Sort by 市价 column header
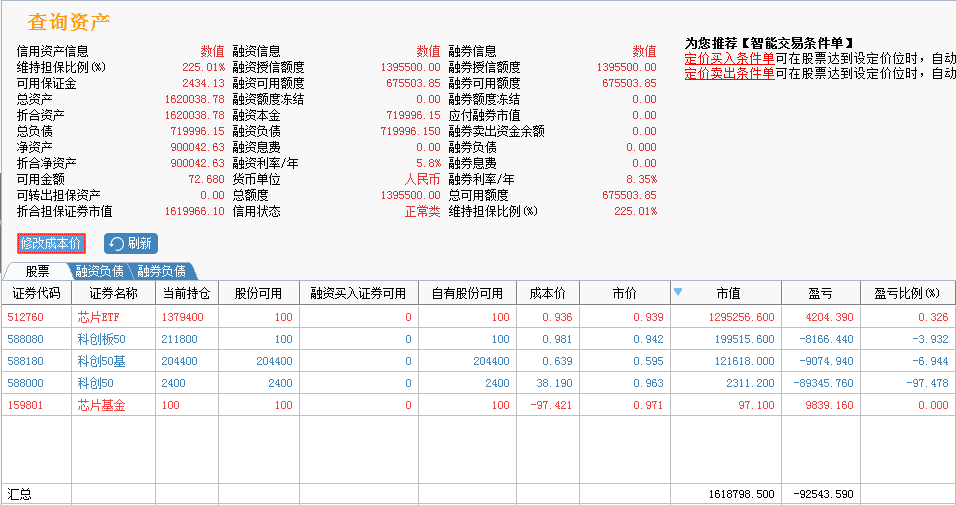The width and height of the screenshot is (956, 505). click(624, 293)
